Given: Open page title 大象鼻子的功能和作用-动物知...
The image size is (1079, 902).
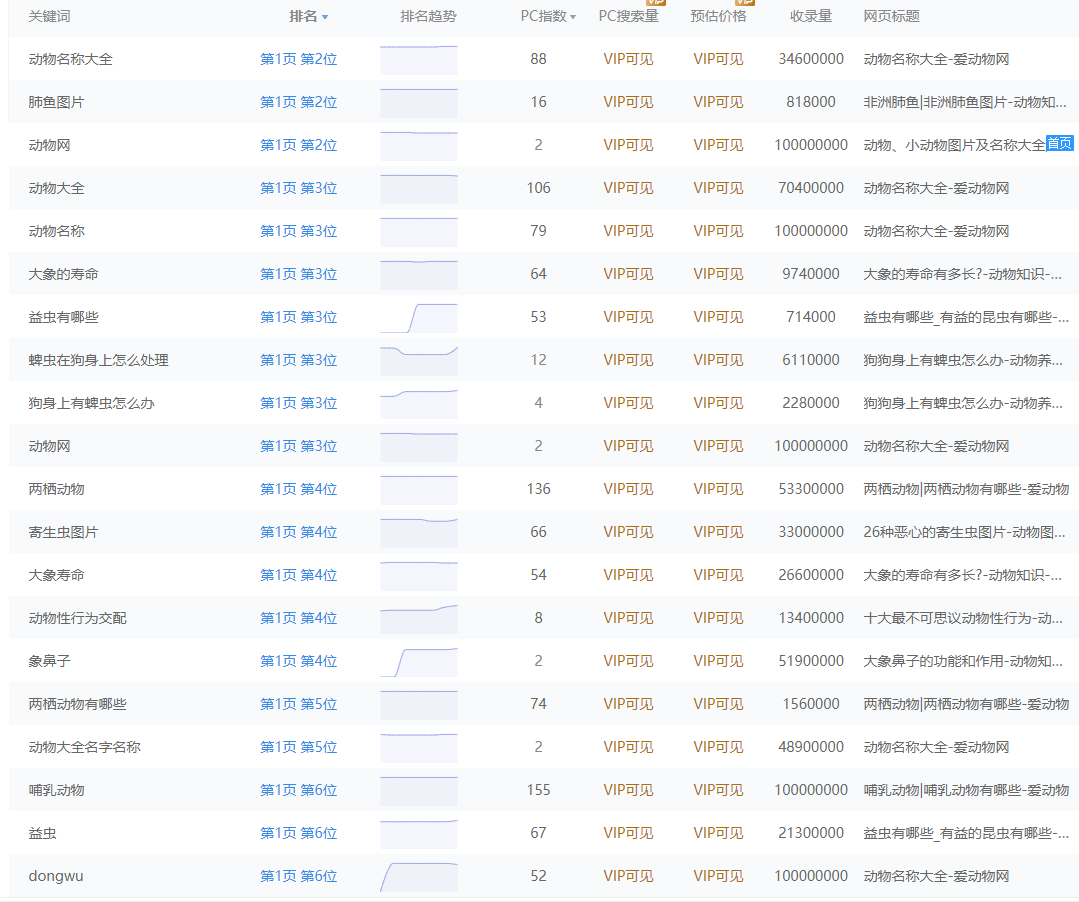Looking at the screenshot, I should click(963, 661).
